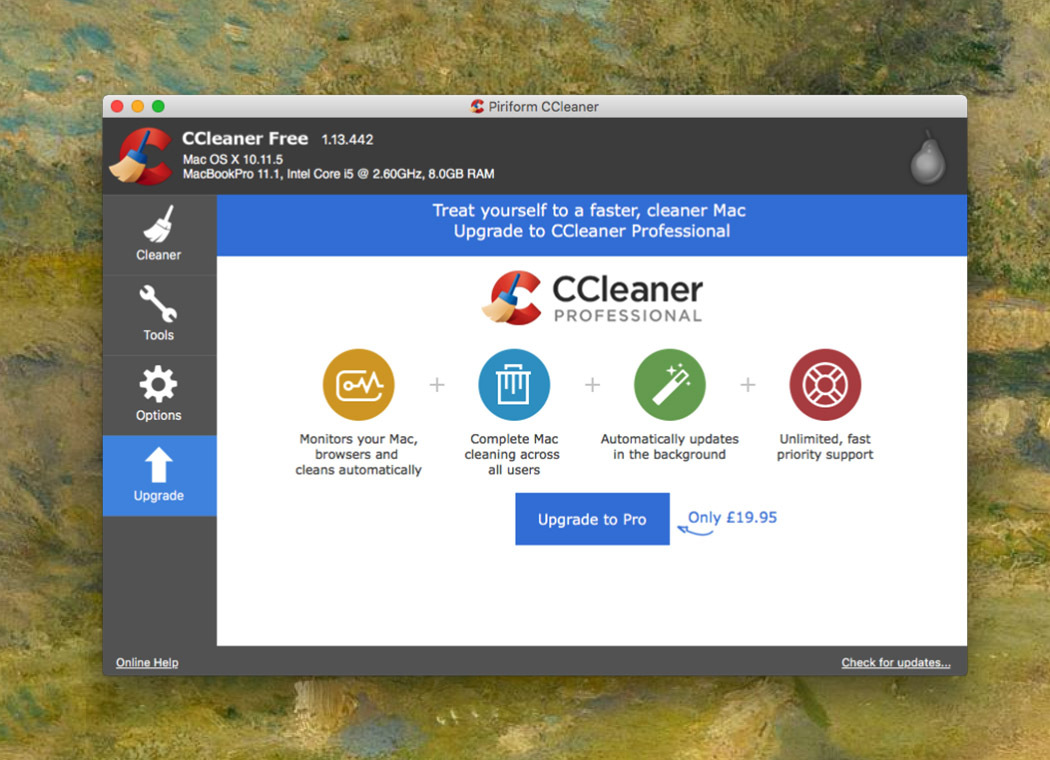Click the blue trash-can cleaning feature icon

pos(514,384)
